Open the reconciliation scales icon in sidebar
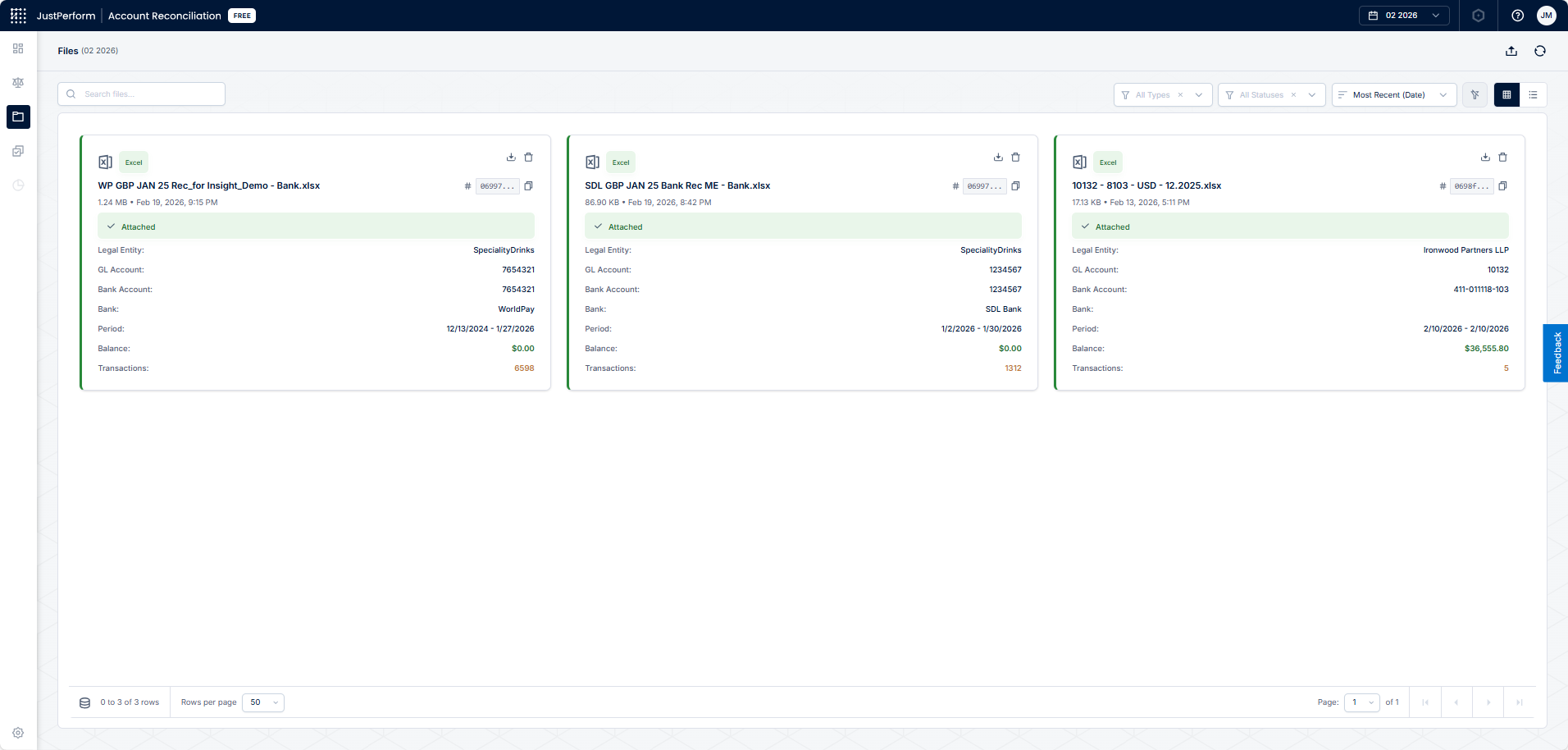 [18, 83]
